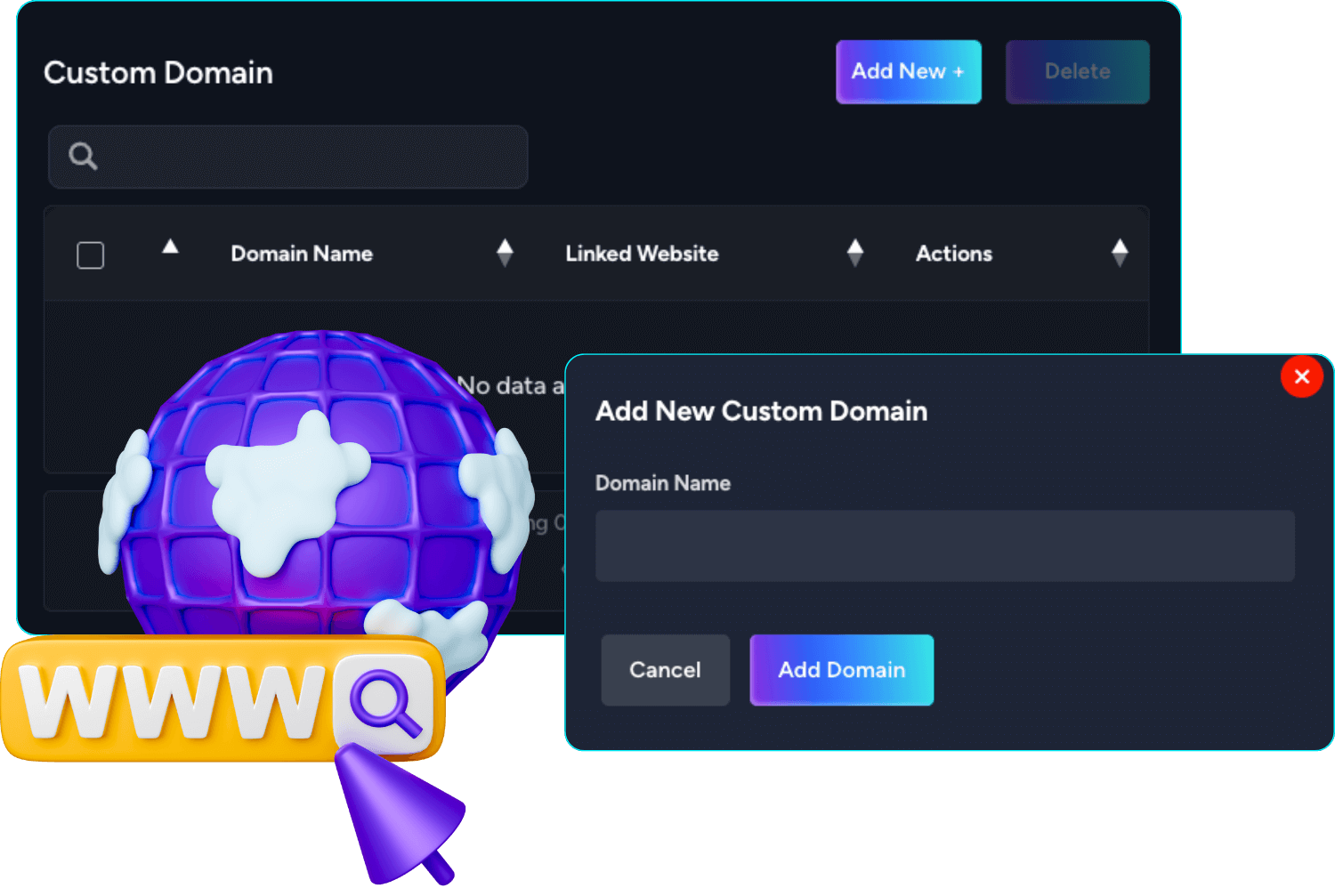Sort by arrow next to the checkbox
This screenshot has height=896, width=1335.
pos(170,247)
